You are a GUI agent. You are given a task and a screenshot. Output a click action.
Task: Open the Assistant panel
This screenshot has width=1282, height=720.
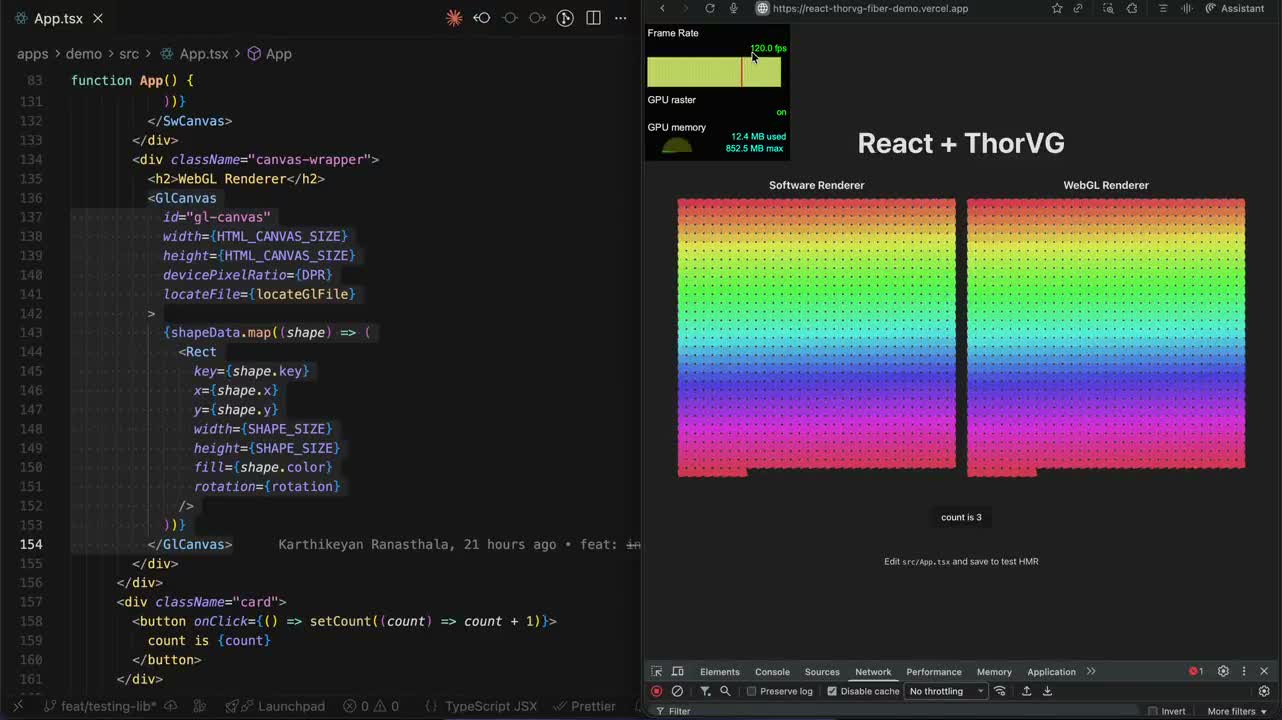point(1235,8)
